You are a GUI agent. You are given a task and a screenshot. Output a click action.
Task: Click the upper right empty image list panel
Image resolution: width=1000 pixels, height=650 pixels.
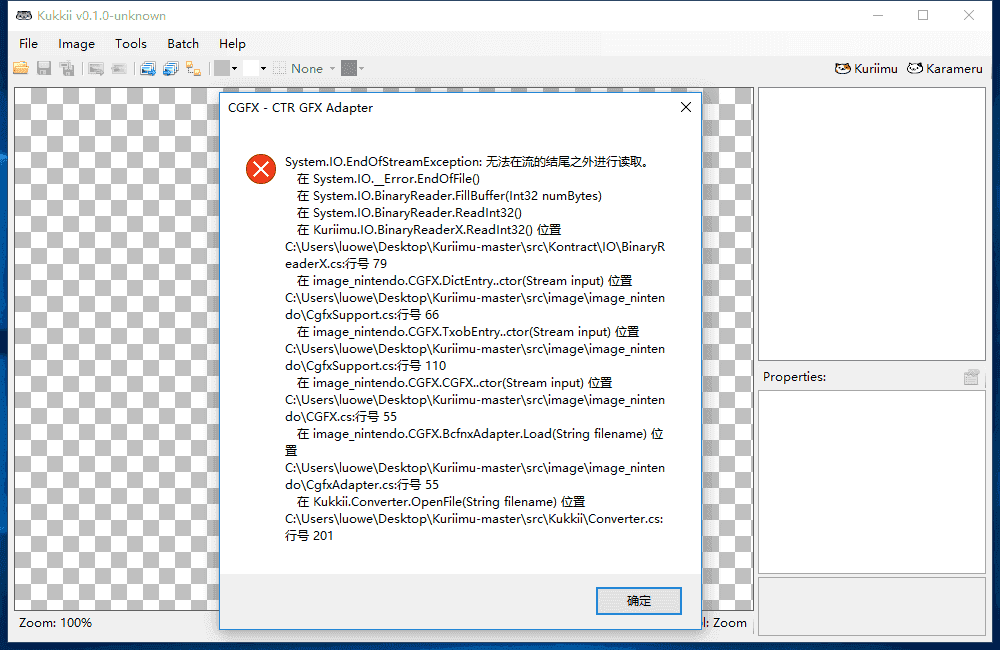(x=871, y=224)
